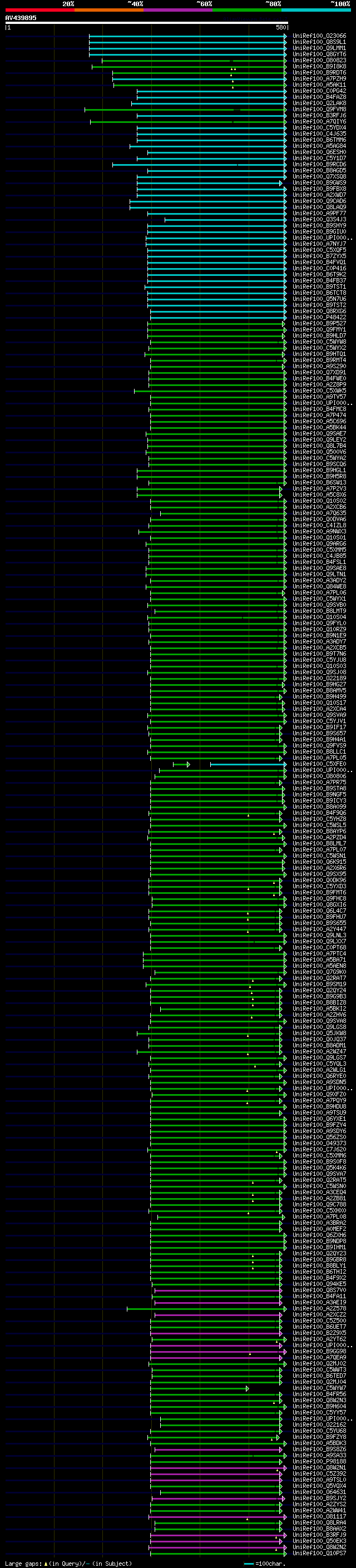This screenshot has height=1568, width=356.
Task: Select hit UniRef100_Q9CAD6
Action: tap(319, 201)
